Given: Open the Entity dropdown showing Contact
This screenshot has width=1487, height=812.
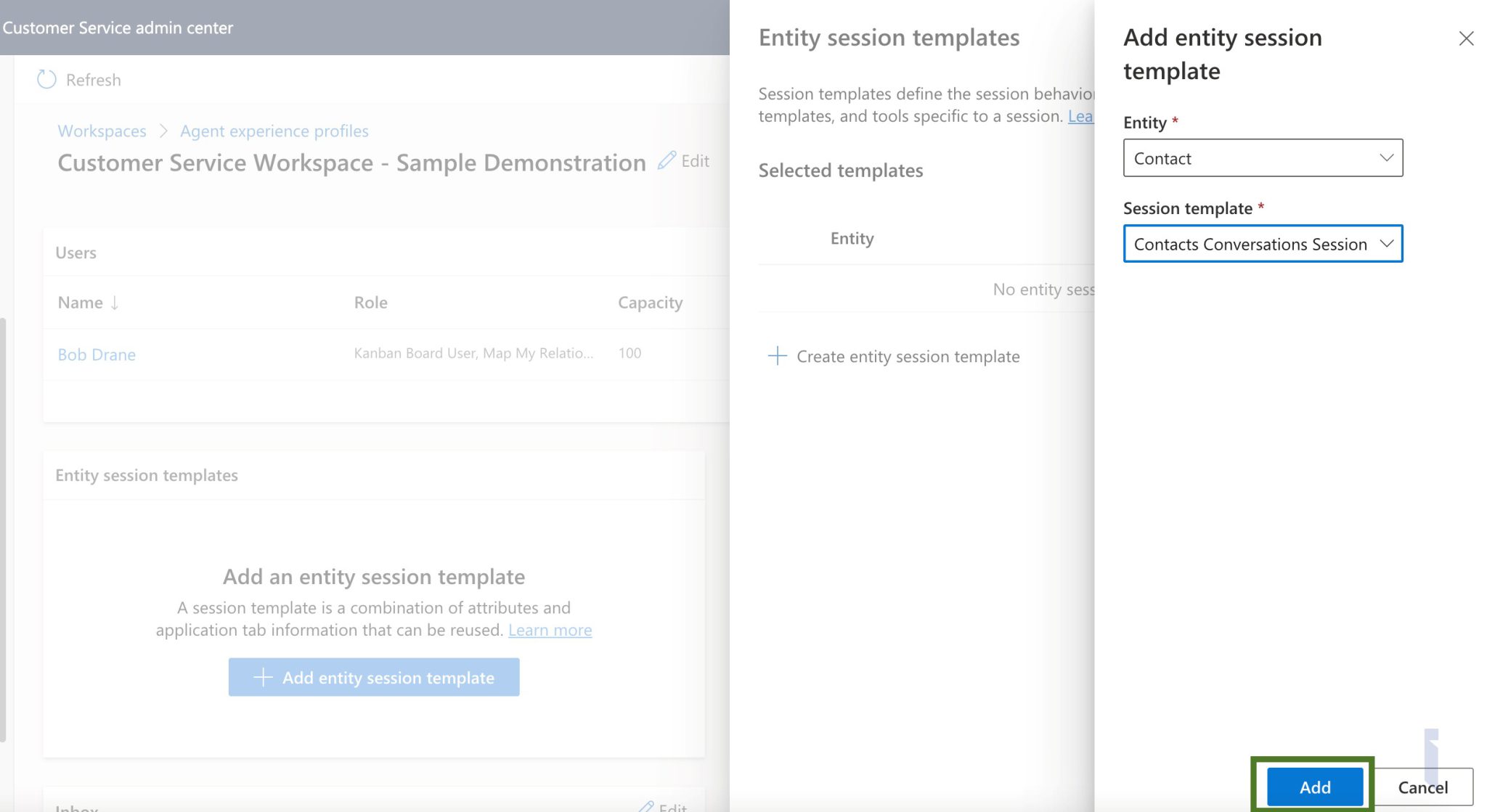Looking at the screenshot, I should click(1262, 158).
